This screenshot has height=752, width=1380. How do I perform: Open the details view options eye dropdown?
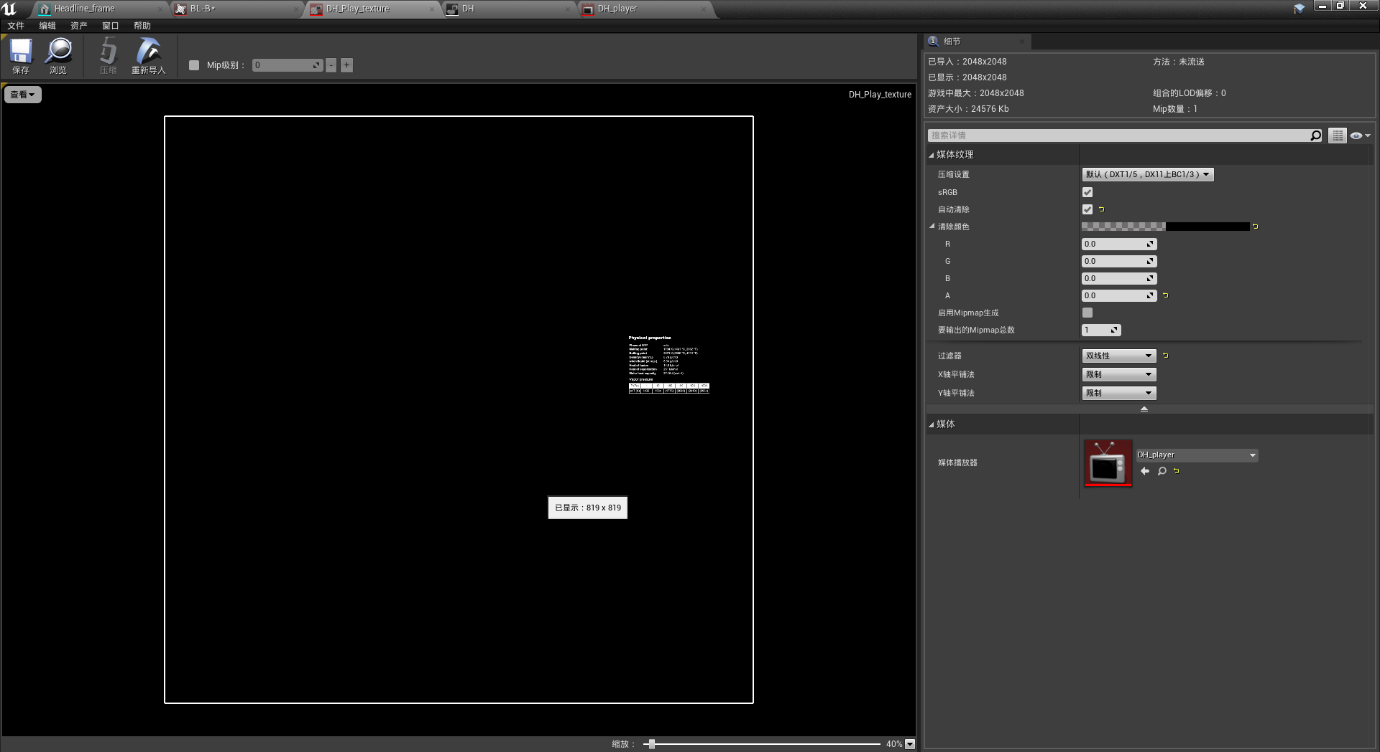pyautogui.click(x=1360, y=135)
